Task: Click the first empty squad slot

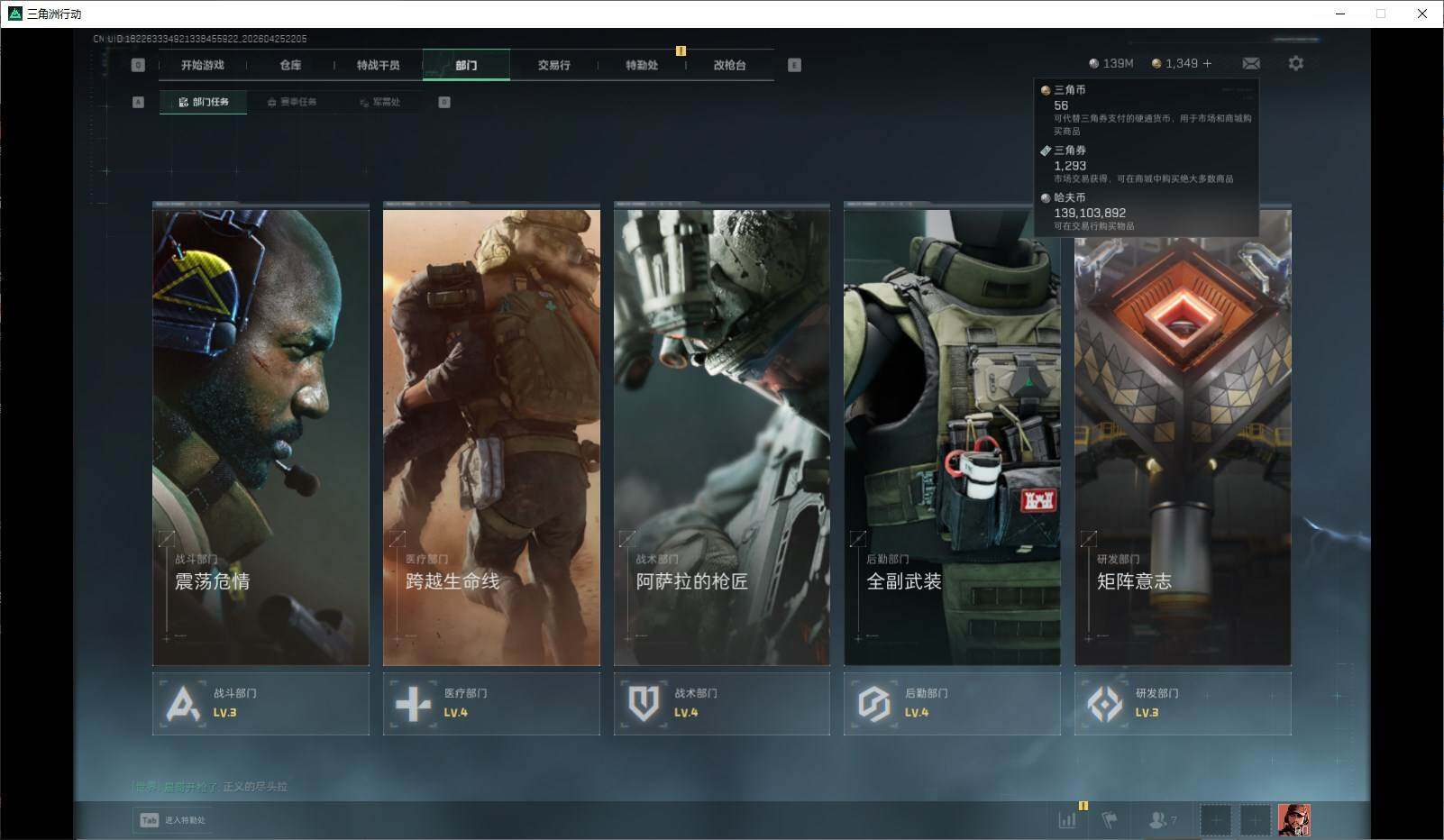Action: 1215,820
